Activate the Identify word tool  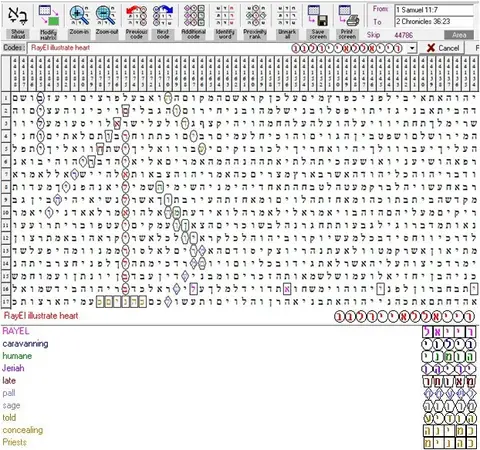pyautogui.click(x=225, y=21)
